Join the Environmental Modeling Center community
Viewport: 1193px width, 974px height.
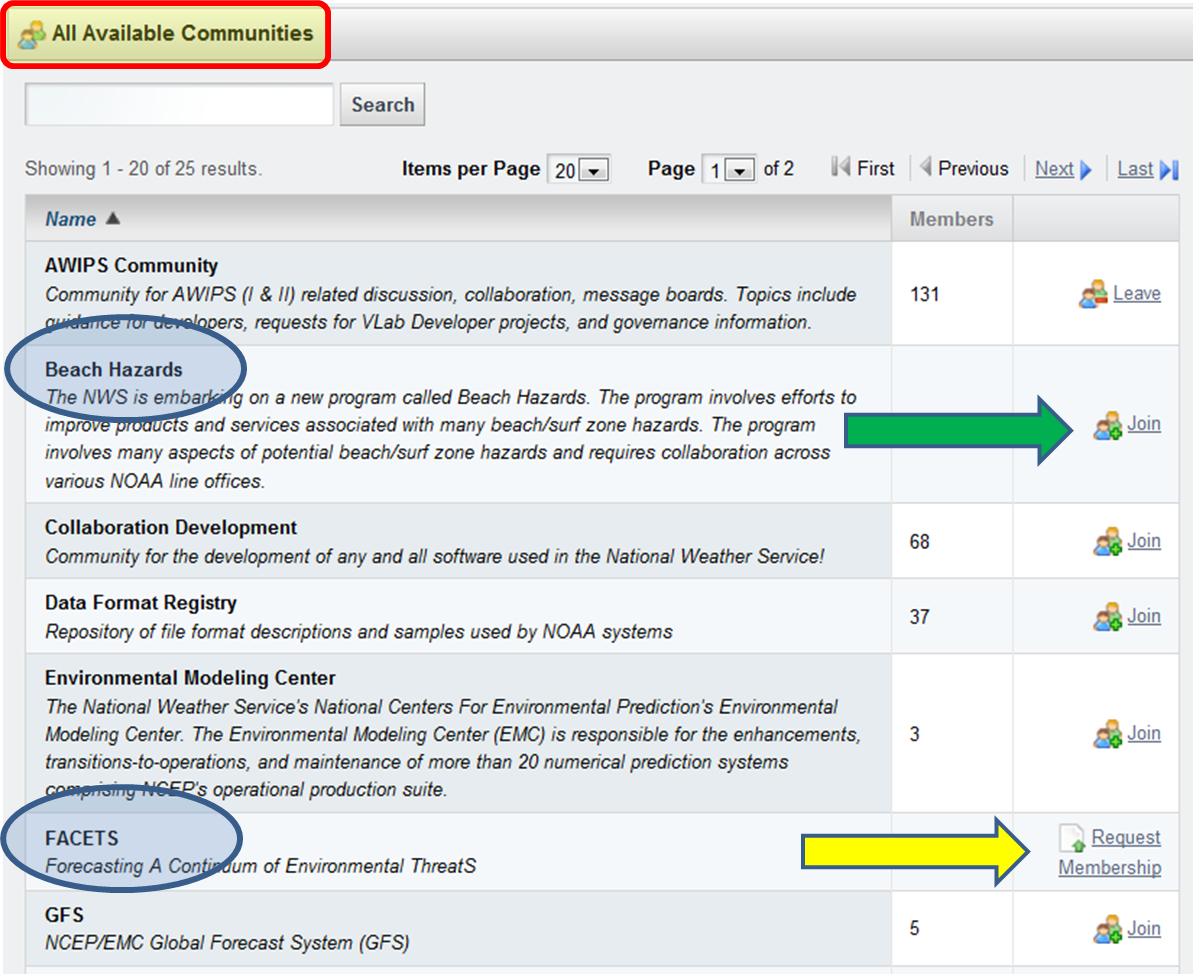pos(1144,734)
